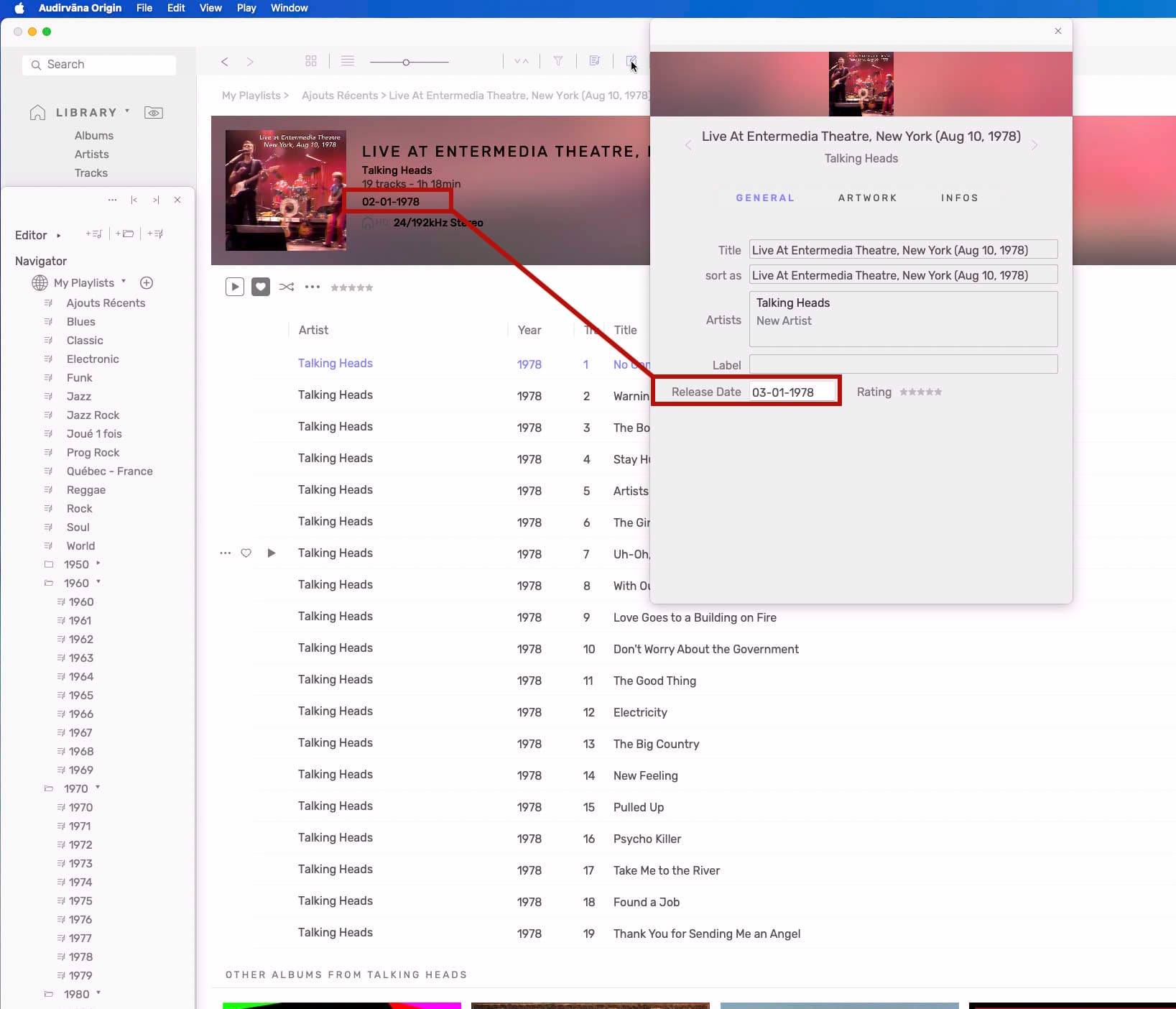The image size is (1176, 1009).
Task: Open the GENERAL tab
Action: [x=765, y=198]
